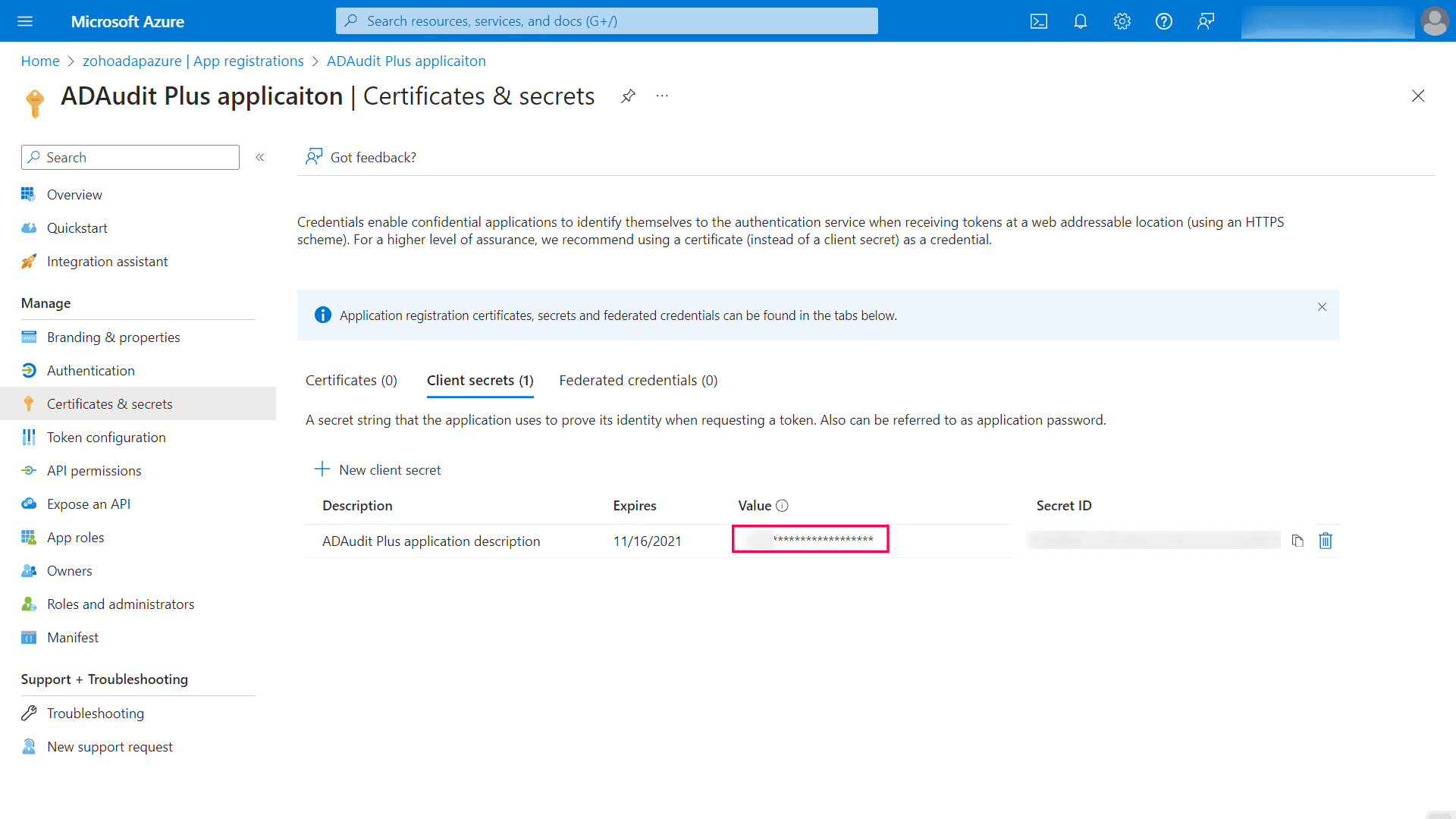The width and height of the screenshot is (1456, 819).
Task: Switch to the Certificates tab
Action: (351, 380)
